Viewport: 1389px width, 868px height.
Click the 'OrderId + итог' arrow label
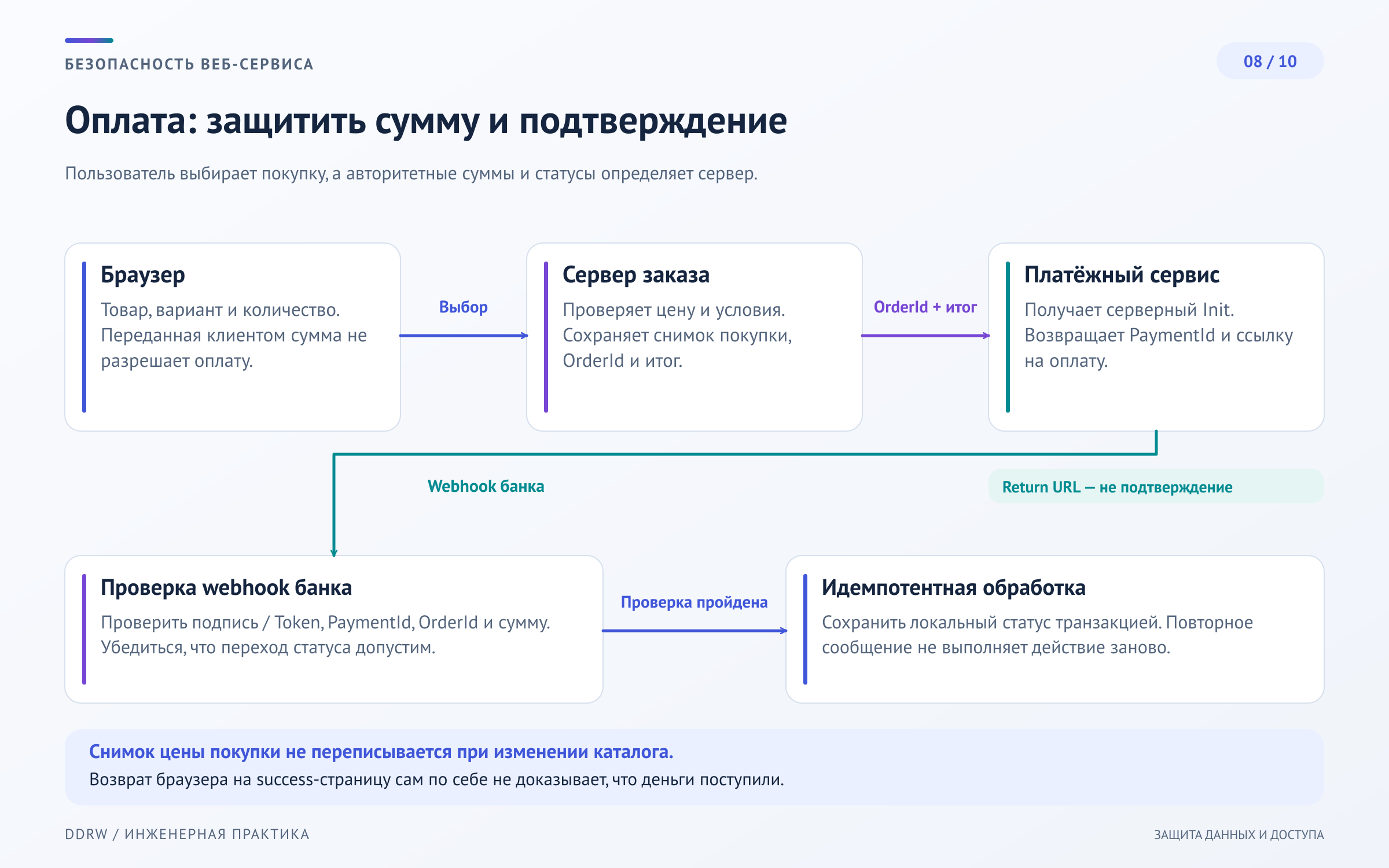pyautogui.click(x=925, y=307)
